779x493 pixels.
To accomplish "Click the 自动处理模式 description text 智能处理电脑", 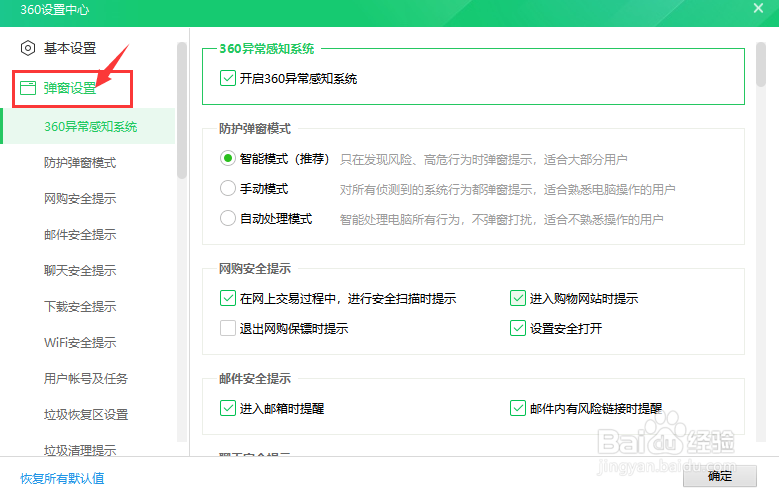I will tap(501, 219).
